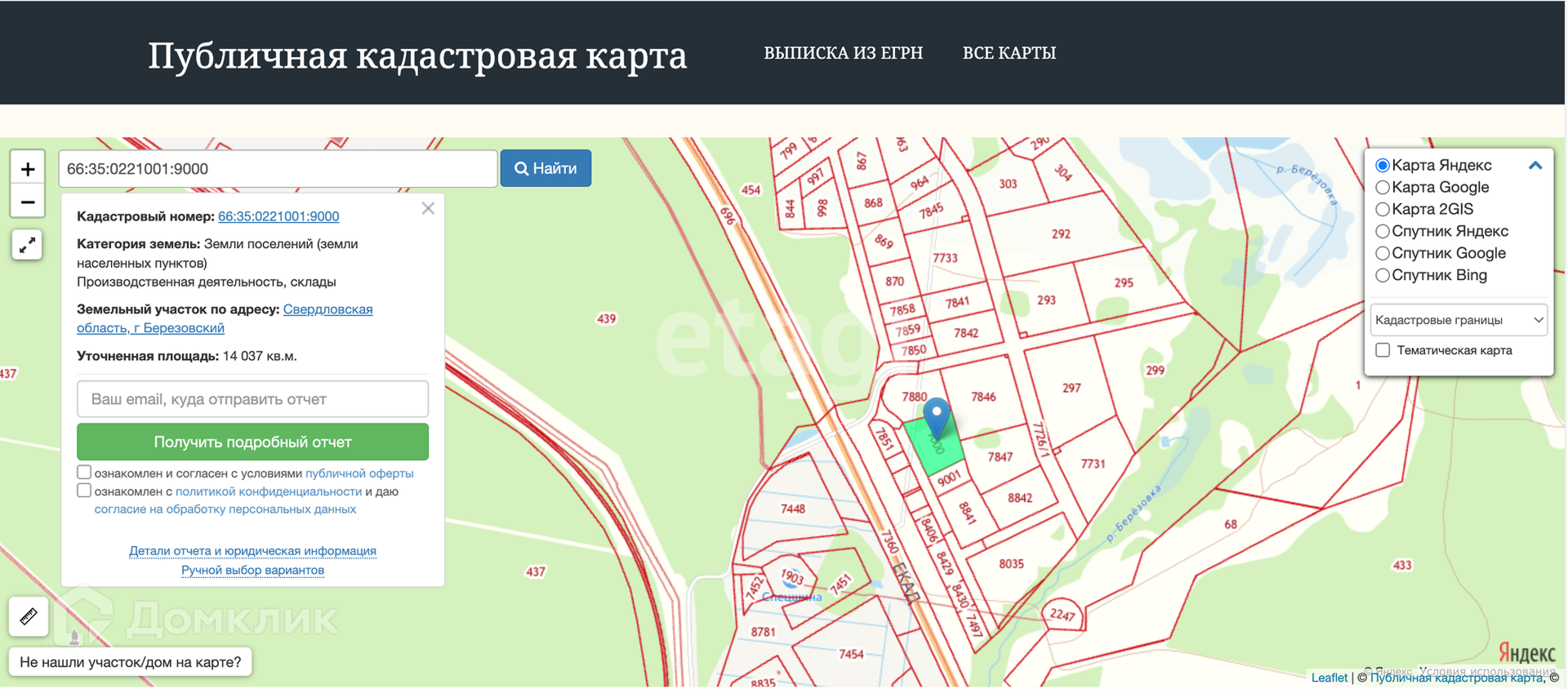Click parcel 7448 on the map
1568x689 pixels.
pos(792,509)
